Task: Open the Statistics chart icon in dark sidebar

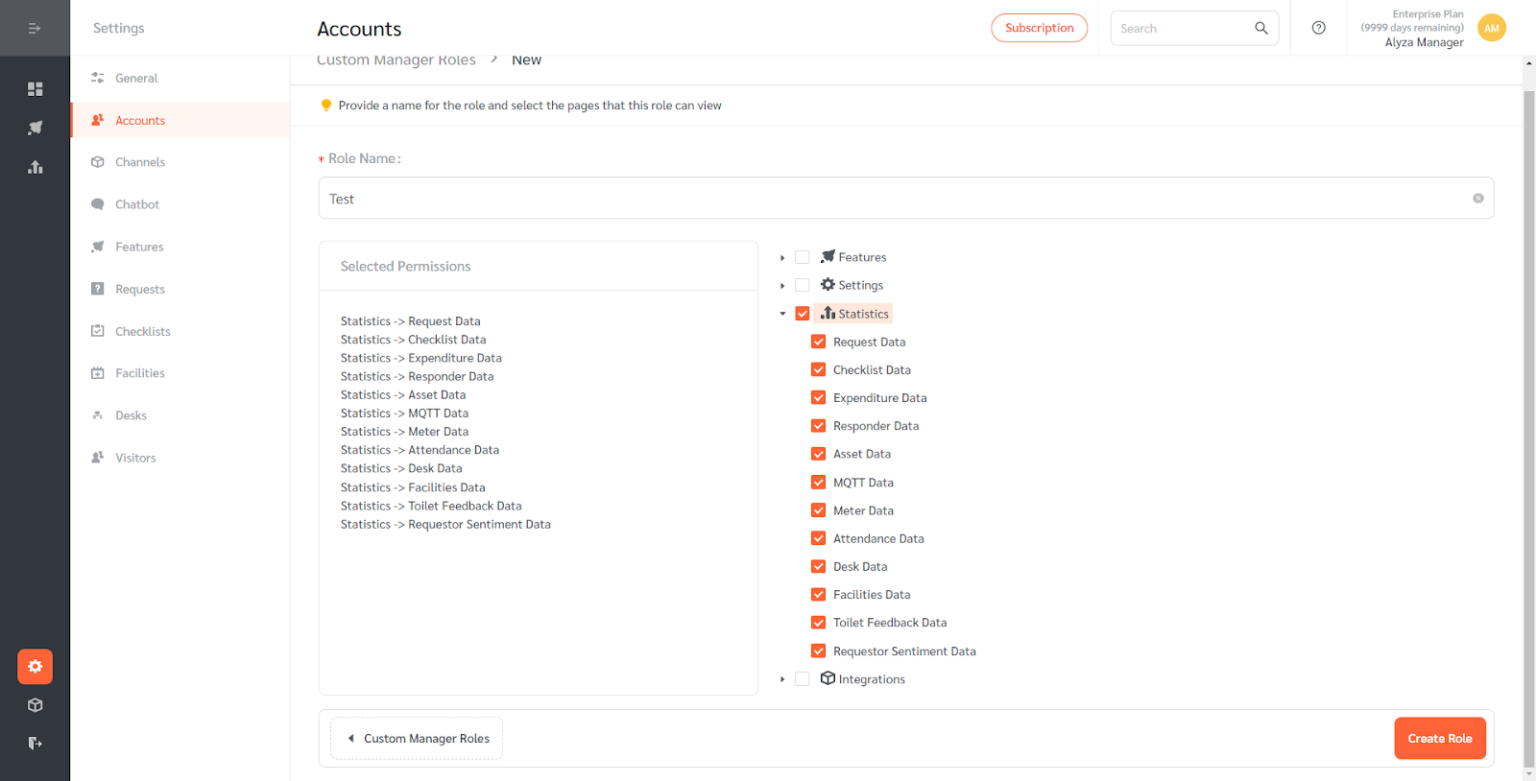Action: click(35, 167)
